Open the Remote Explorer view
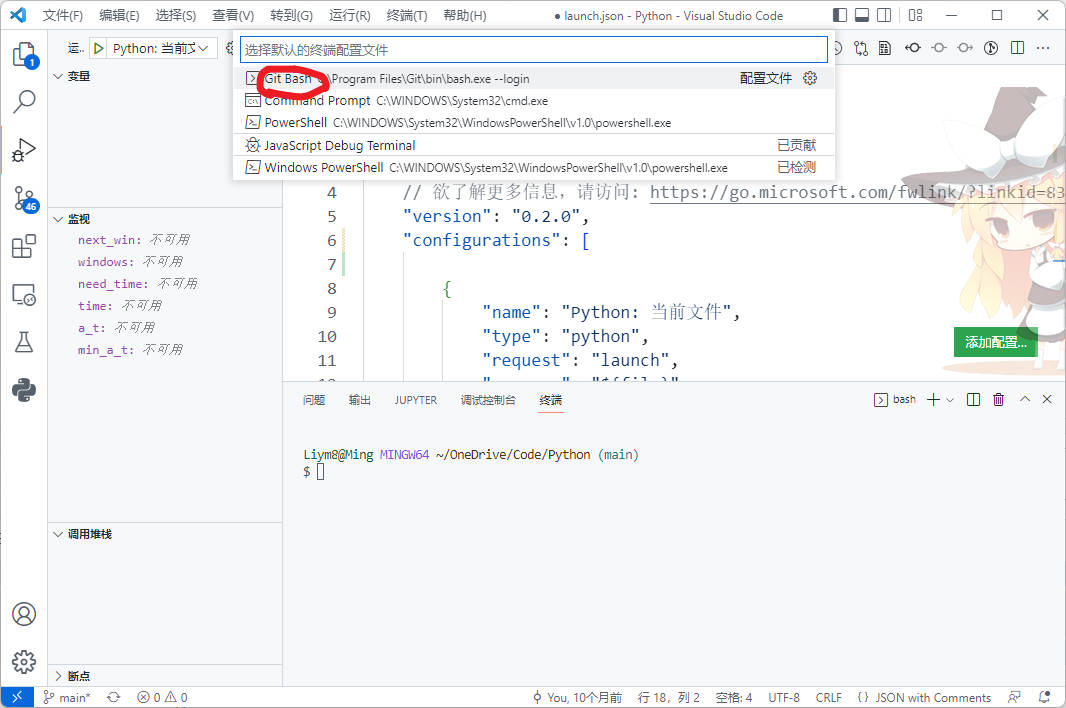 click(x=24, y=294)
